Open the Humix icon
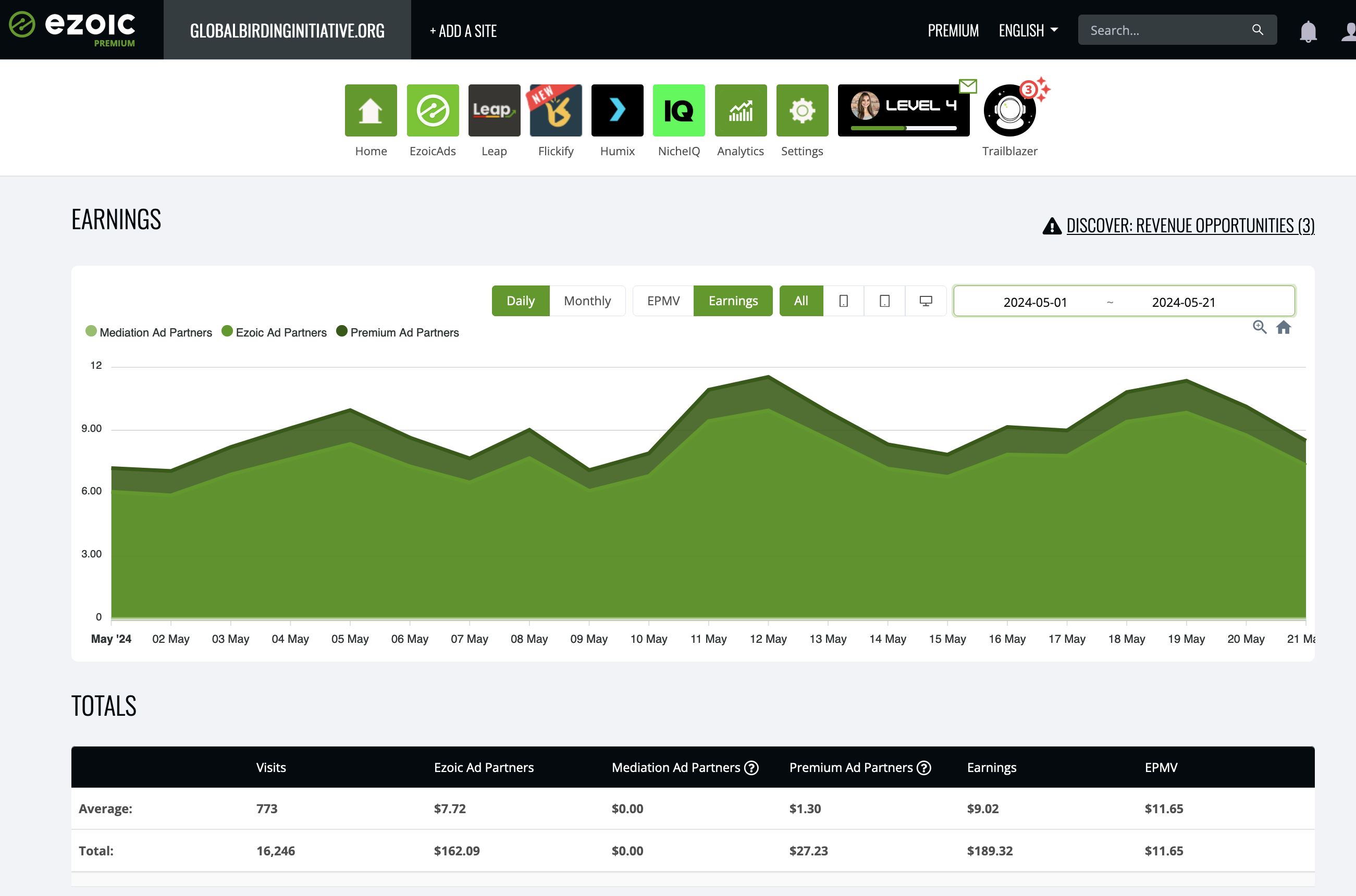 point(618,110)
